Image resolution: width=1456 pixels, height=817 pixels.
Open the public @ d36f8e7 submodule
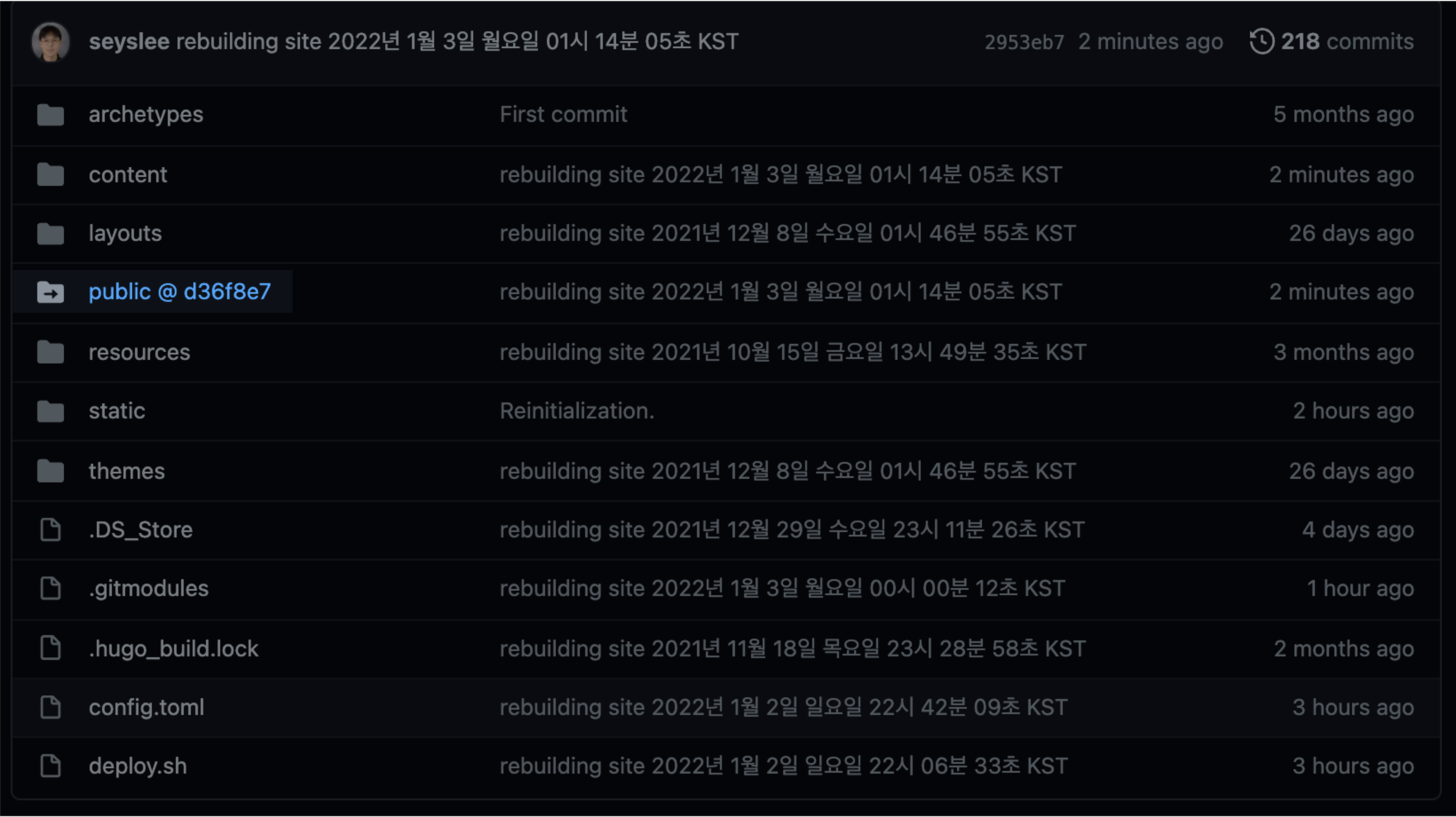click(x=181, y=291)
